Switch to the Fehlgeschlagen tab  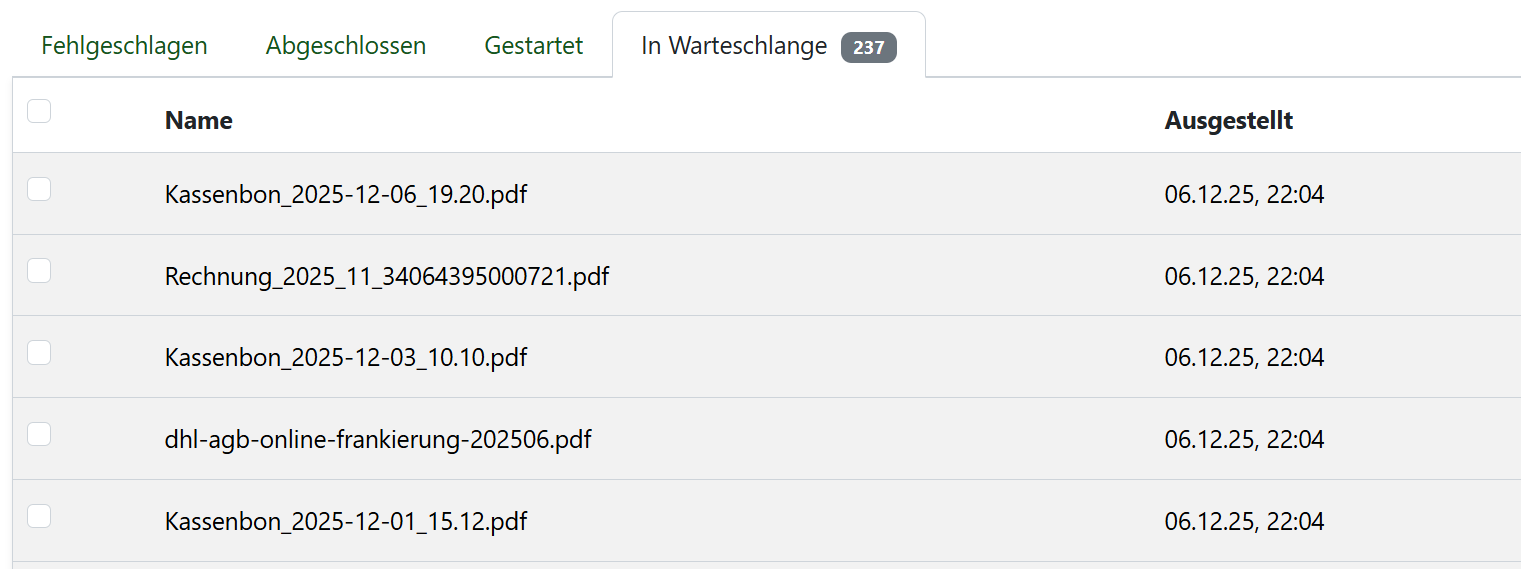tap(124, 46)
